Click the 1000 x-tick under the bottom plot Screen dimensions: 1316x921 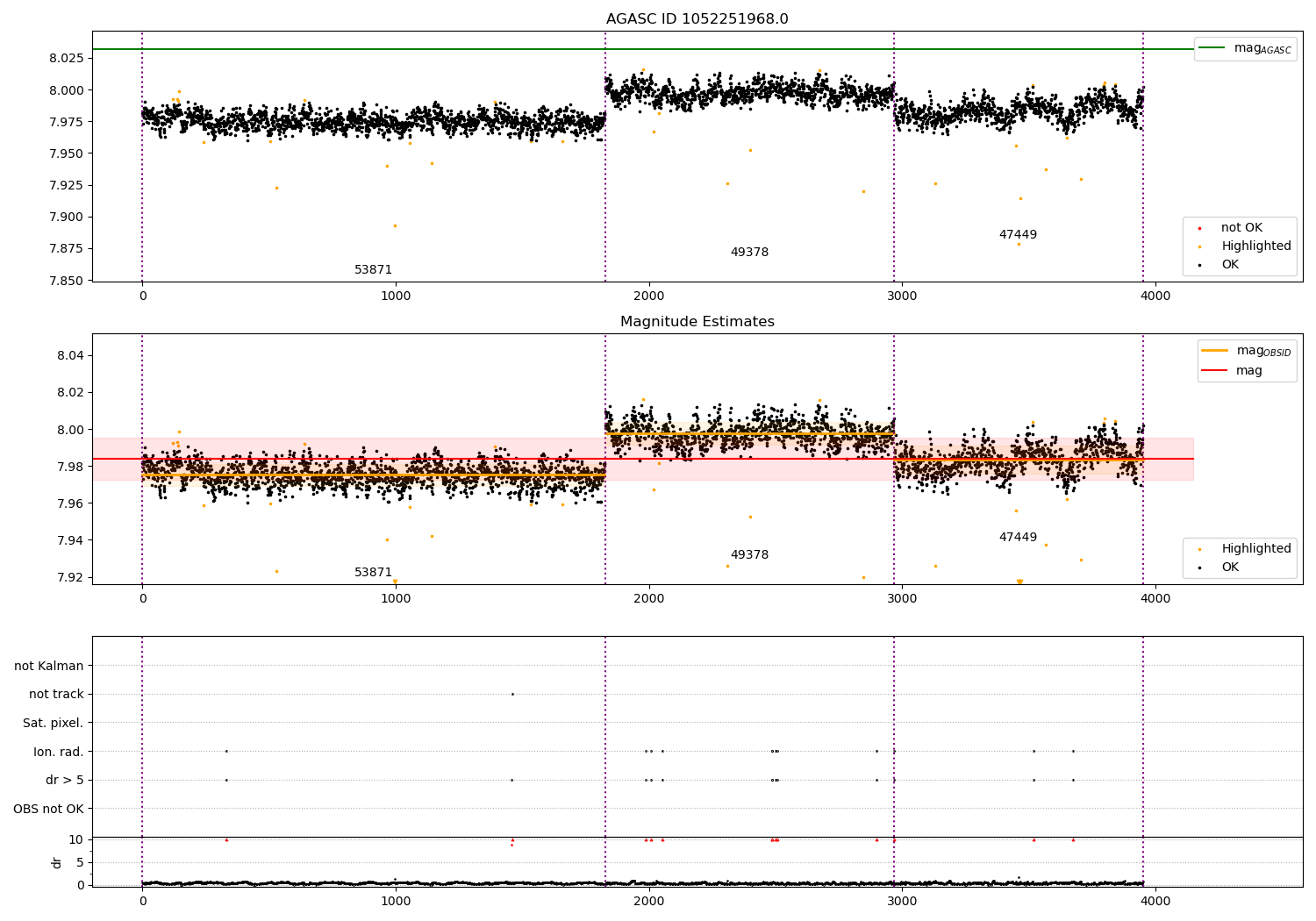pos(396,901)
